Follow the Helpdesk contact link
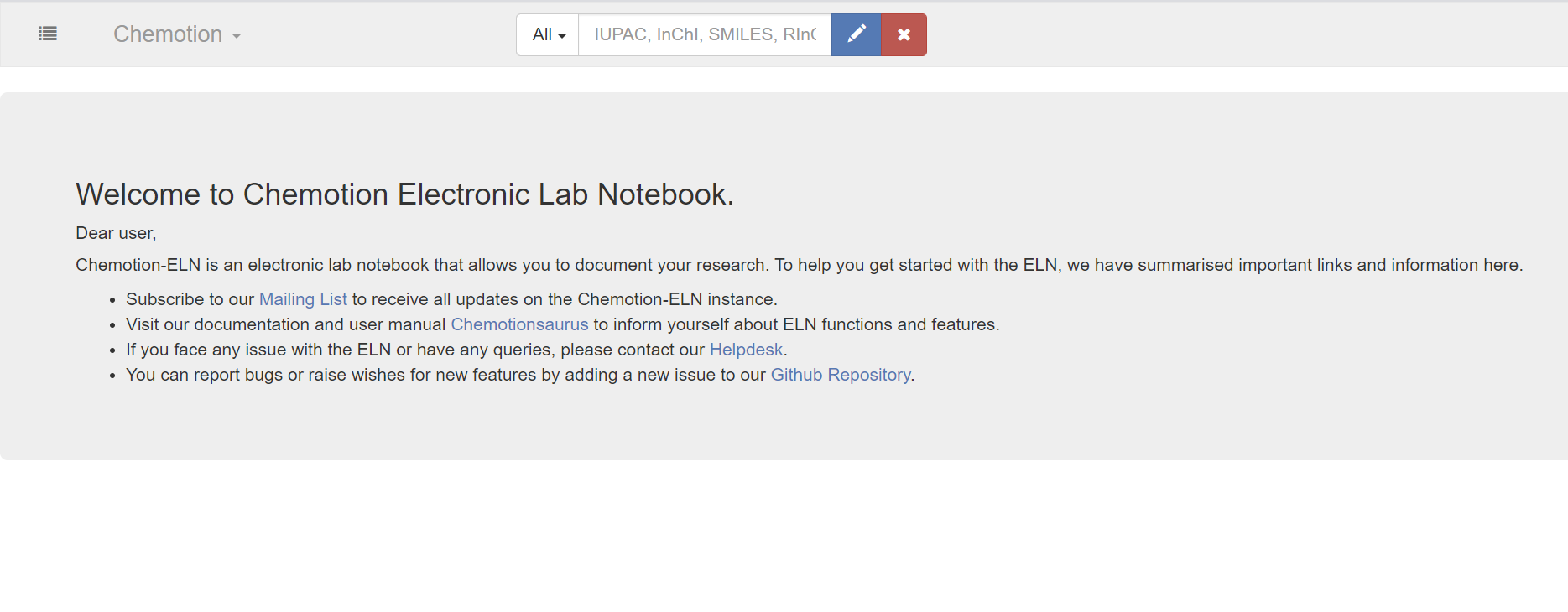 click(x=746, y=350)
